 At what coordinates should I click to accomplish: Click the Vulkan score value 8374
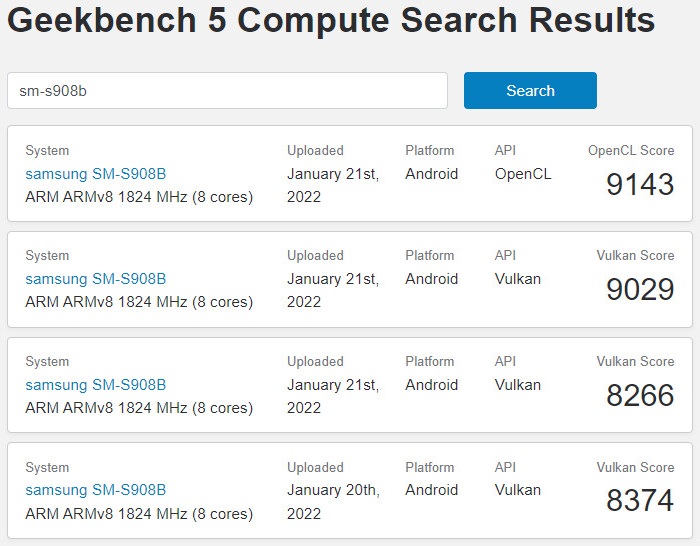(x=640, y=500)
